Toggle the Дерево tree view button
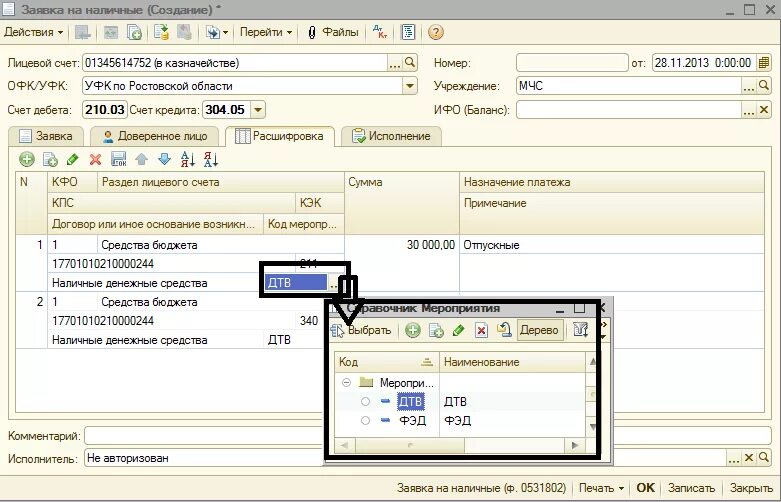Image resolution: width=781 pixels, height=502 pixels. (539, 330)
